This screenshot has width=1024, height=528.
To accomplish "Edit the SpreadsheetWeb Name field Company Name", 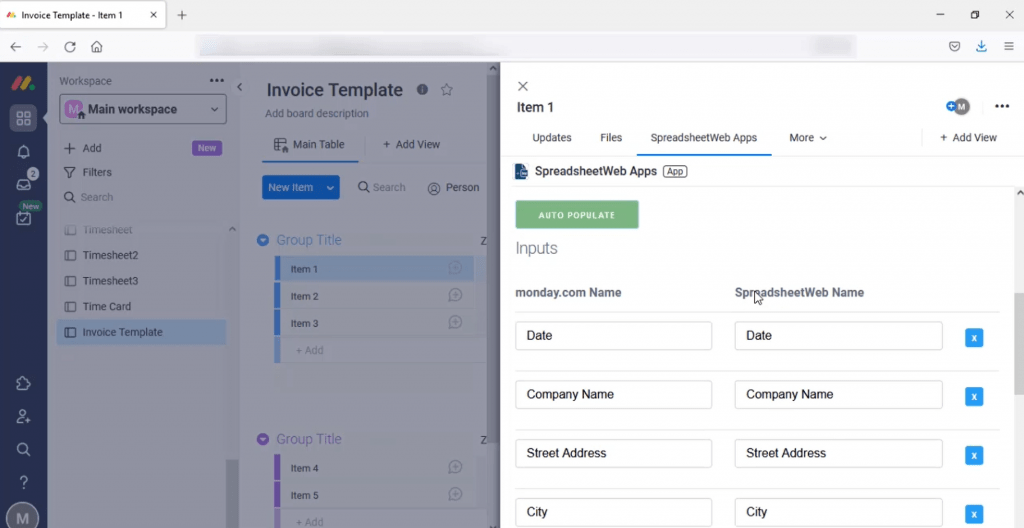I will (839, 395).
